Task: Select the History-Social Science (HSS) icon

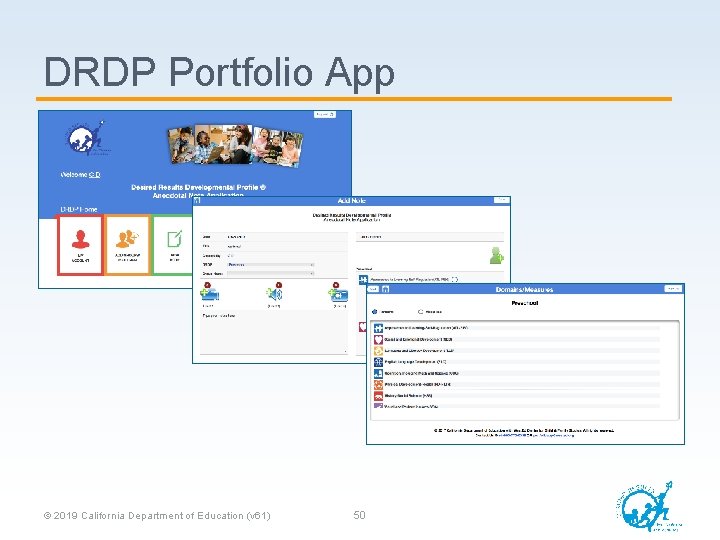Action: (378, 395)
